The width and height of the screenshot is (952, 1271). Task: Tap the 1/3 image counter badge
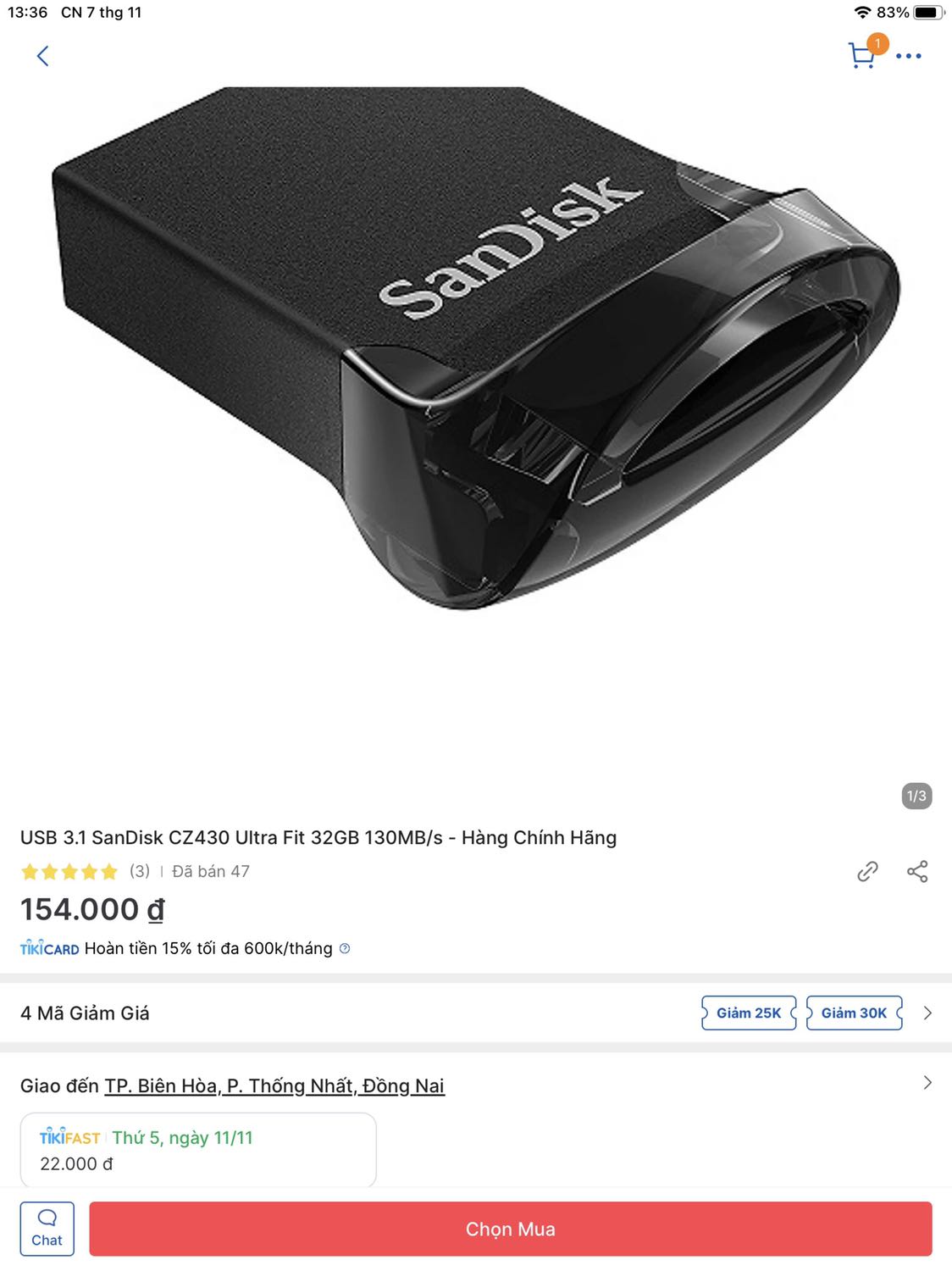pyautogui.click(x=916, y=796)
